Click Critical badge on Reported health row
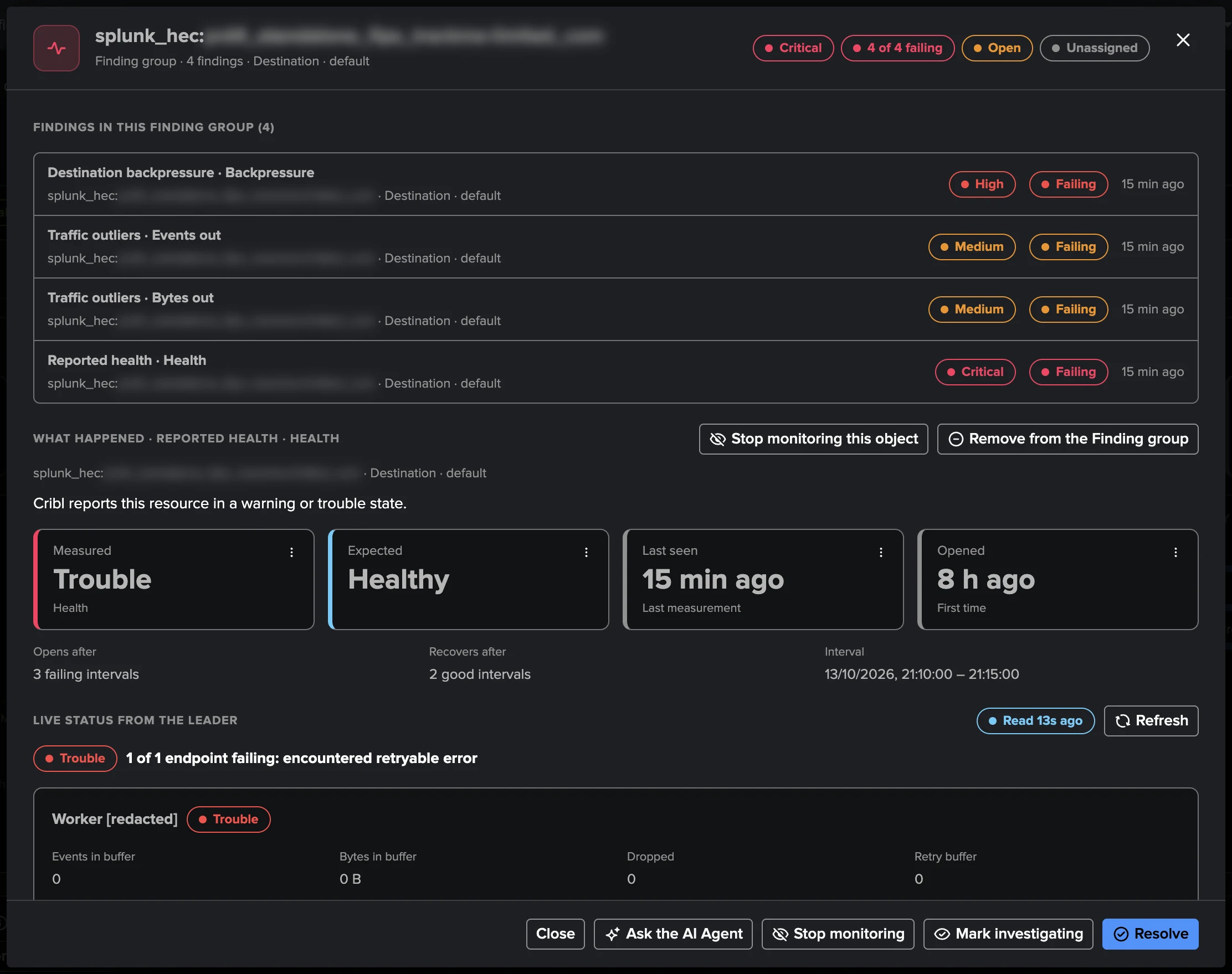The height and width of the screenshot is (974, 1232). 976,372
